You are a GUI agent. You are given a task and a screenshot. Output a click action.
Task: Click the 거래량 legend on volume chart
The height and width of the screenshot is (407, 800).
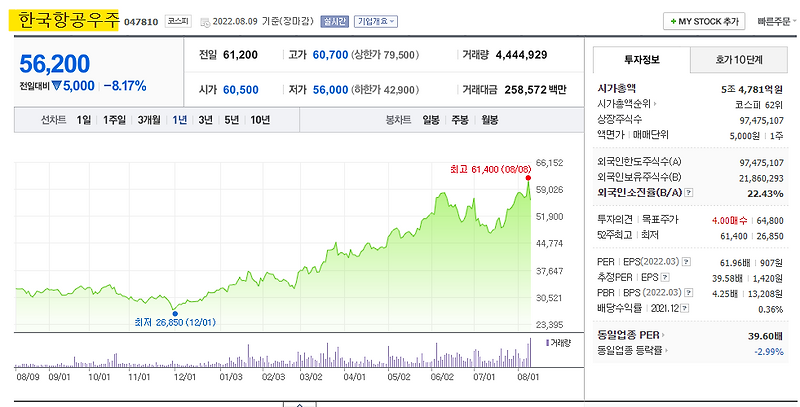(x=558, y=343)
